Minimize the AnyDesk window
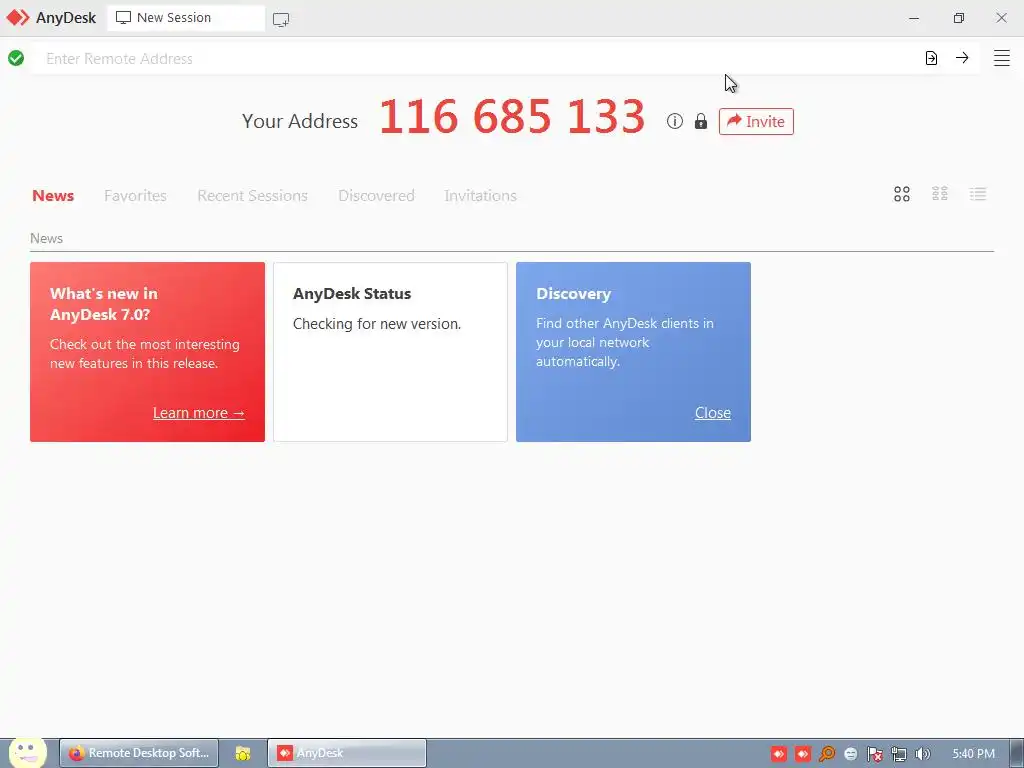The image size is (1024, 768). coord(914,18)
